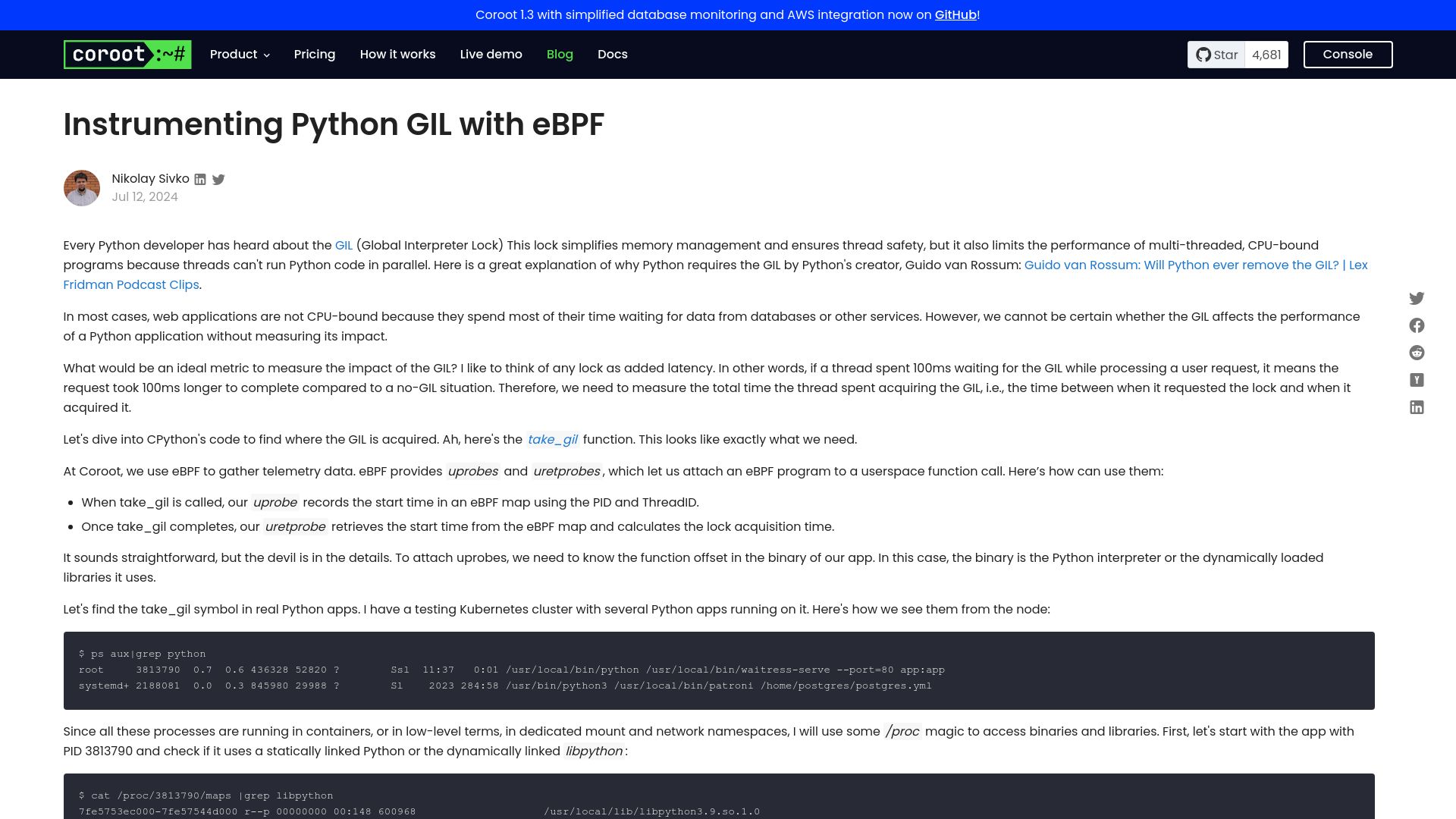Follow the GitHub link in the top banner

pyautogui.click(x=955, y=15)
